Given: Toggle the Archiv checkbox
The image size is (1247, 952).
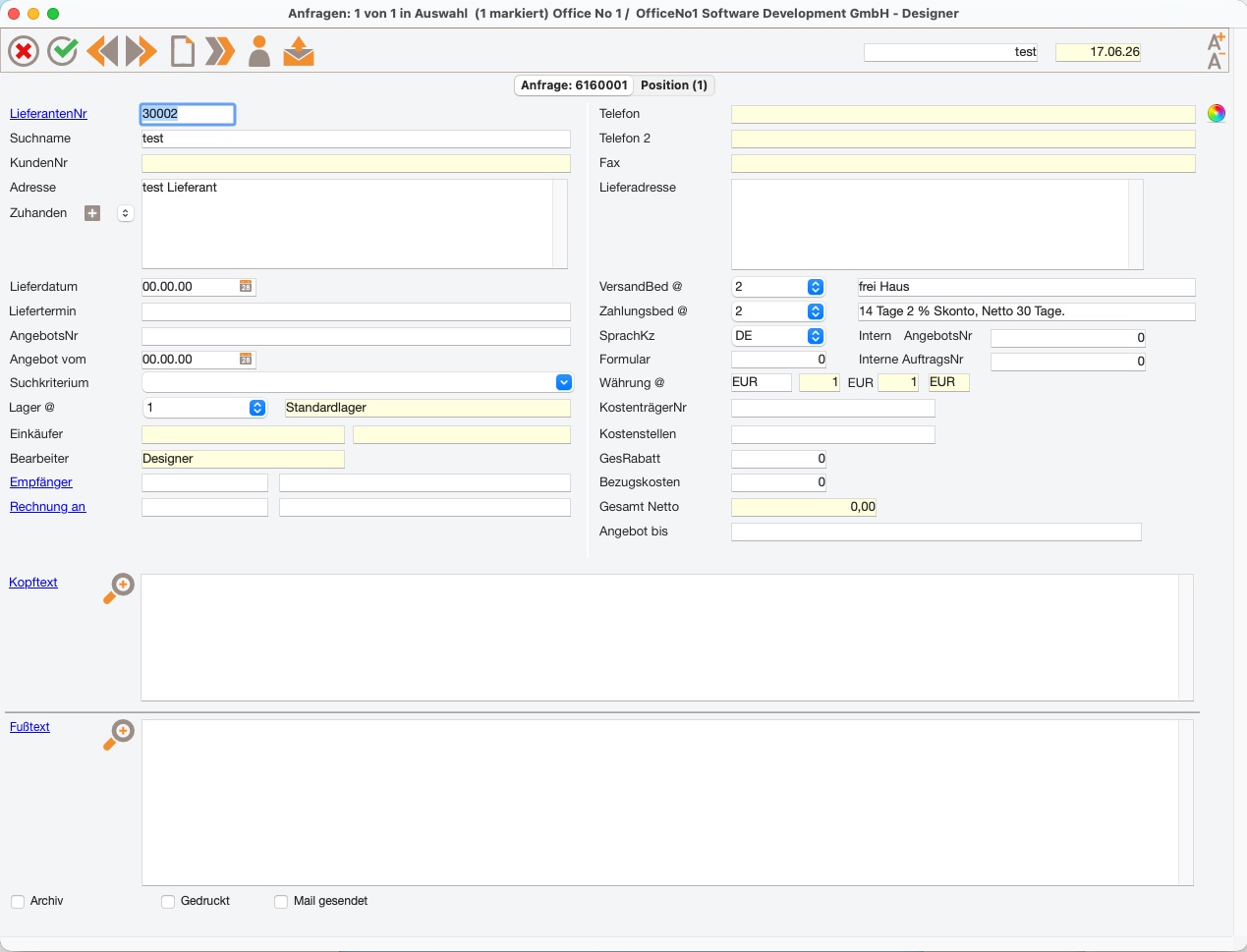Looking at the screenshot, I should click(x=18, y=902).
